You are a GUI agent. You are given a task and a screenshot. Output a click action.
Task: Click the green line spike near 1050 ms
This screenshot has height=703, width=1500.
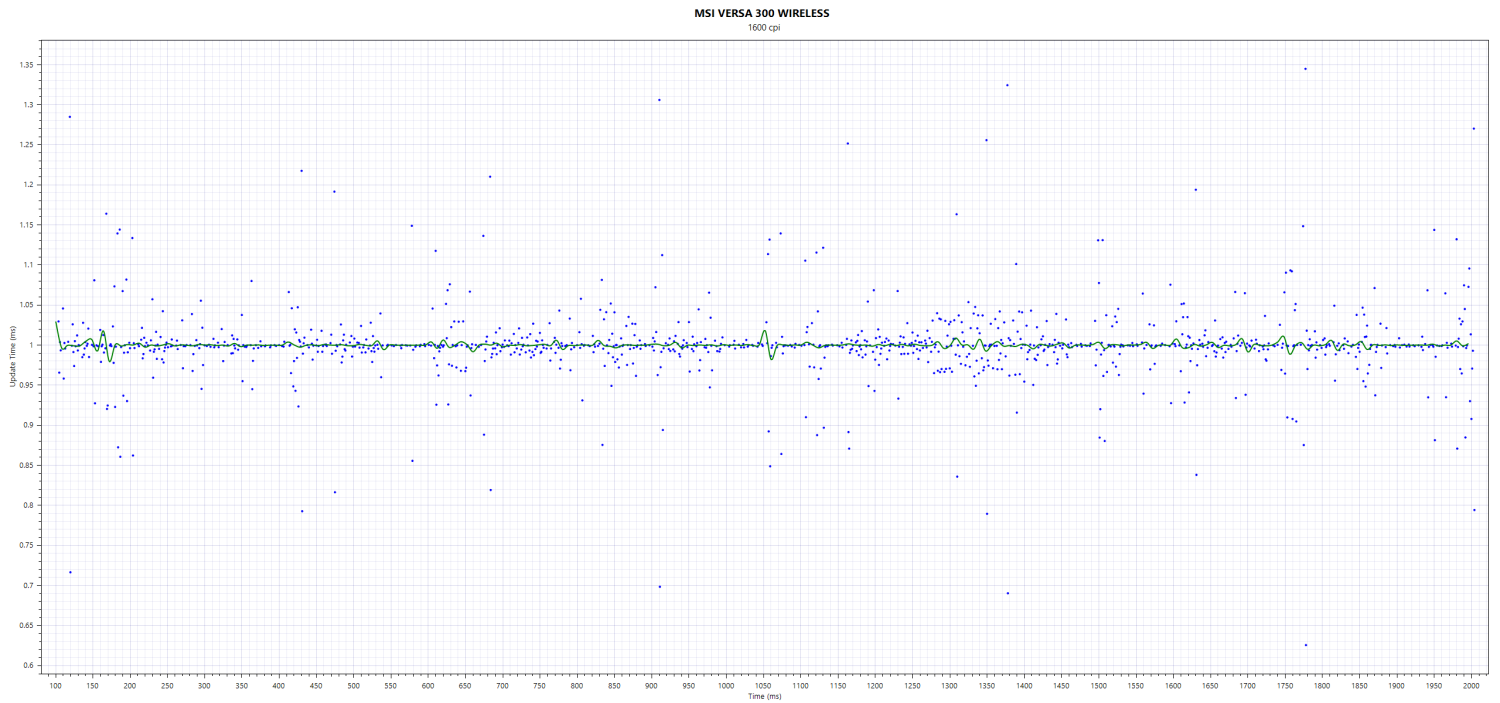tap(765, 332)
